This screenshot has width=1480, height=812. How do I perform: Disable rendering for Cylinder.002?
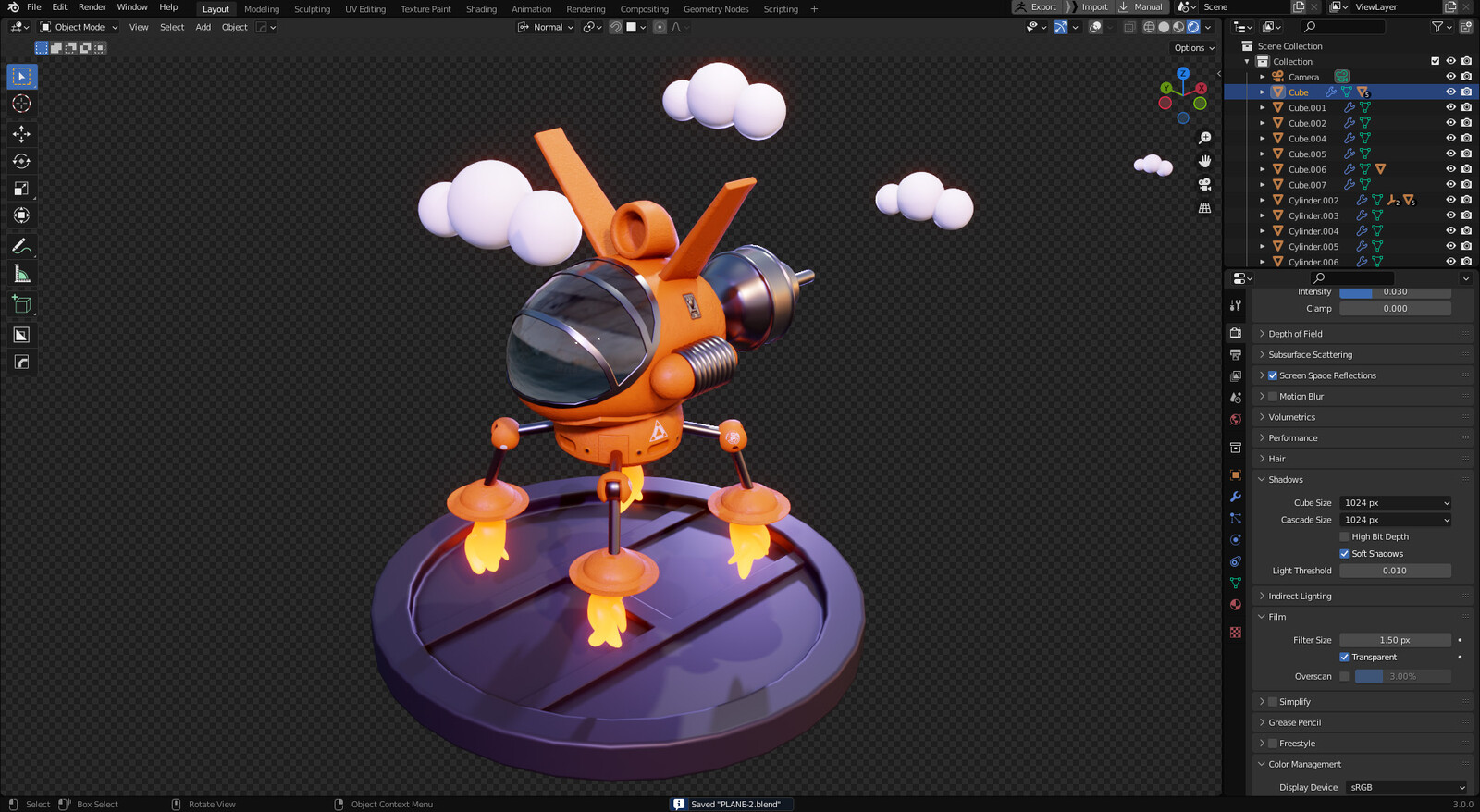1466,200
